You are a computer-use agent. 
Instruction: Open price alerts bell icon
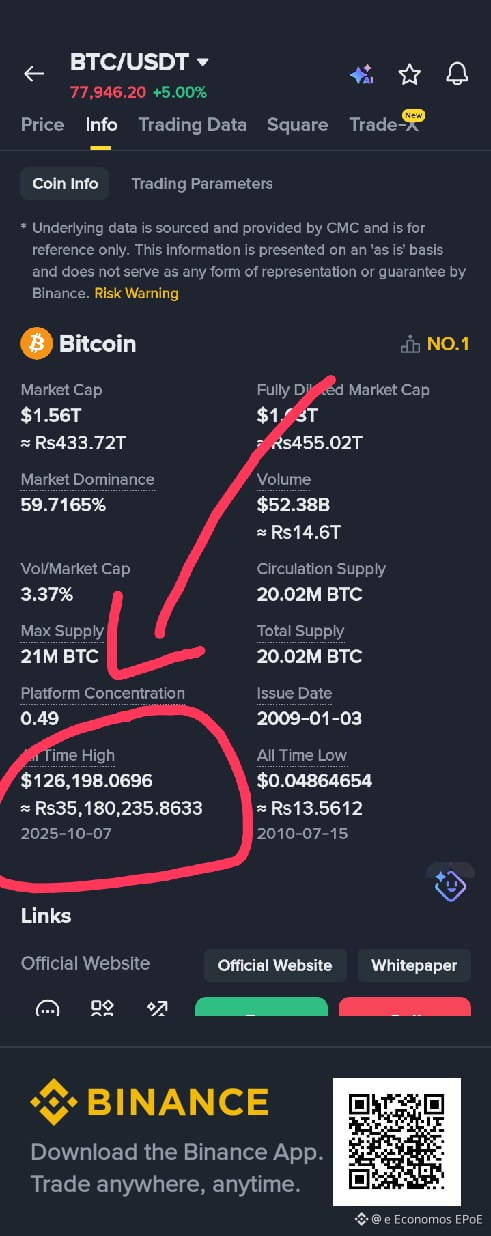[457, 74]
